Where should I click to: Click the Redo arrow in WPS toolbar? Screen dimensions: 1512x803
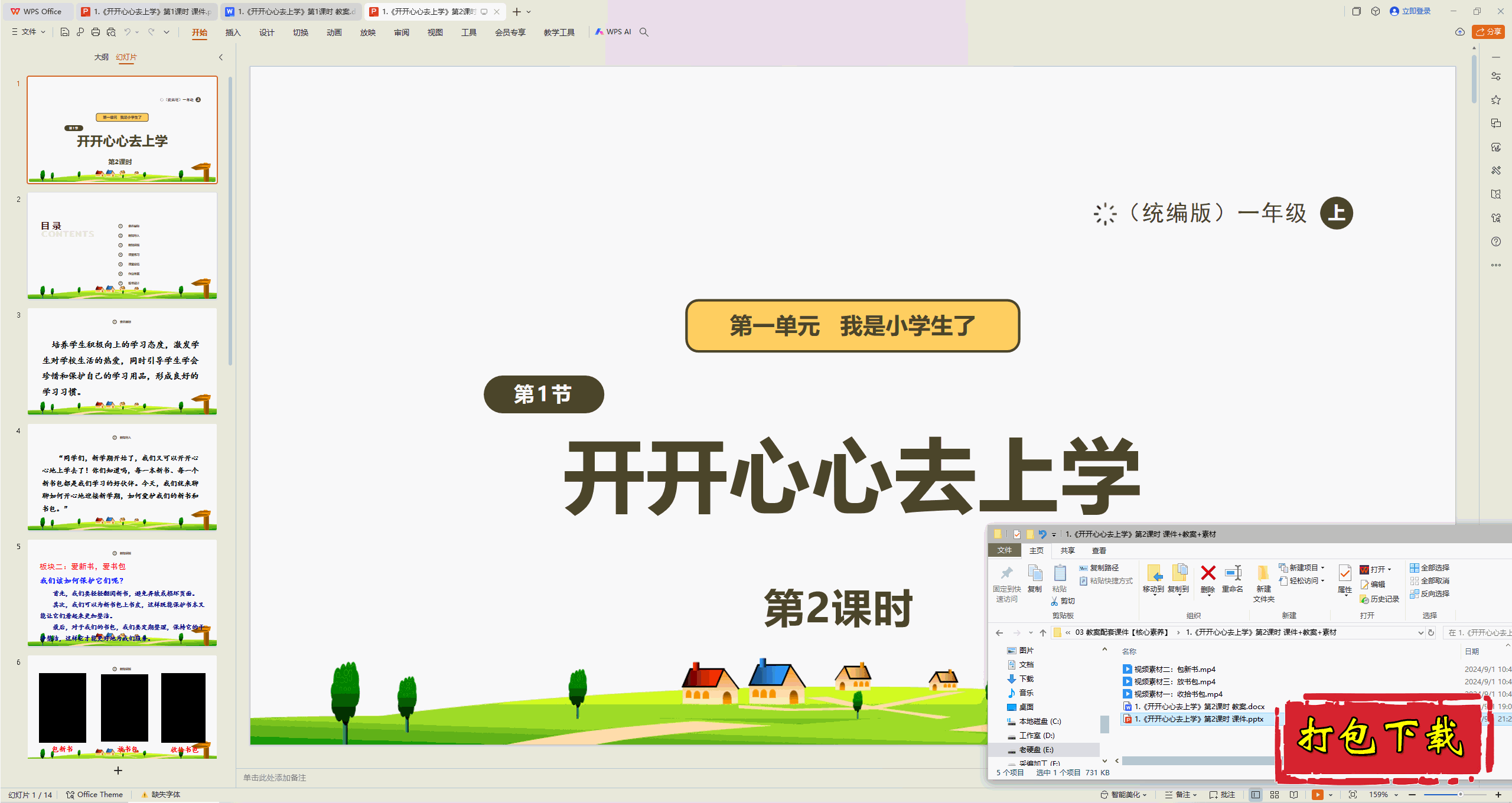pos(151,32)
